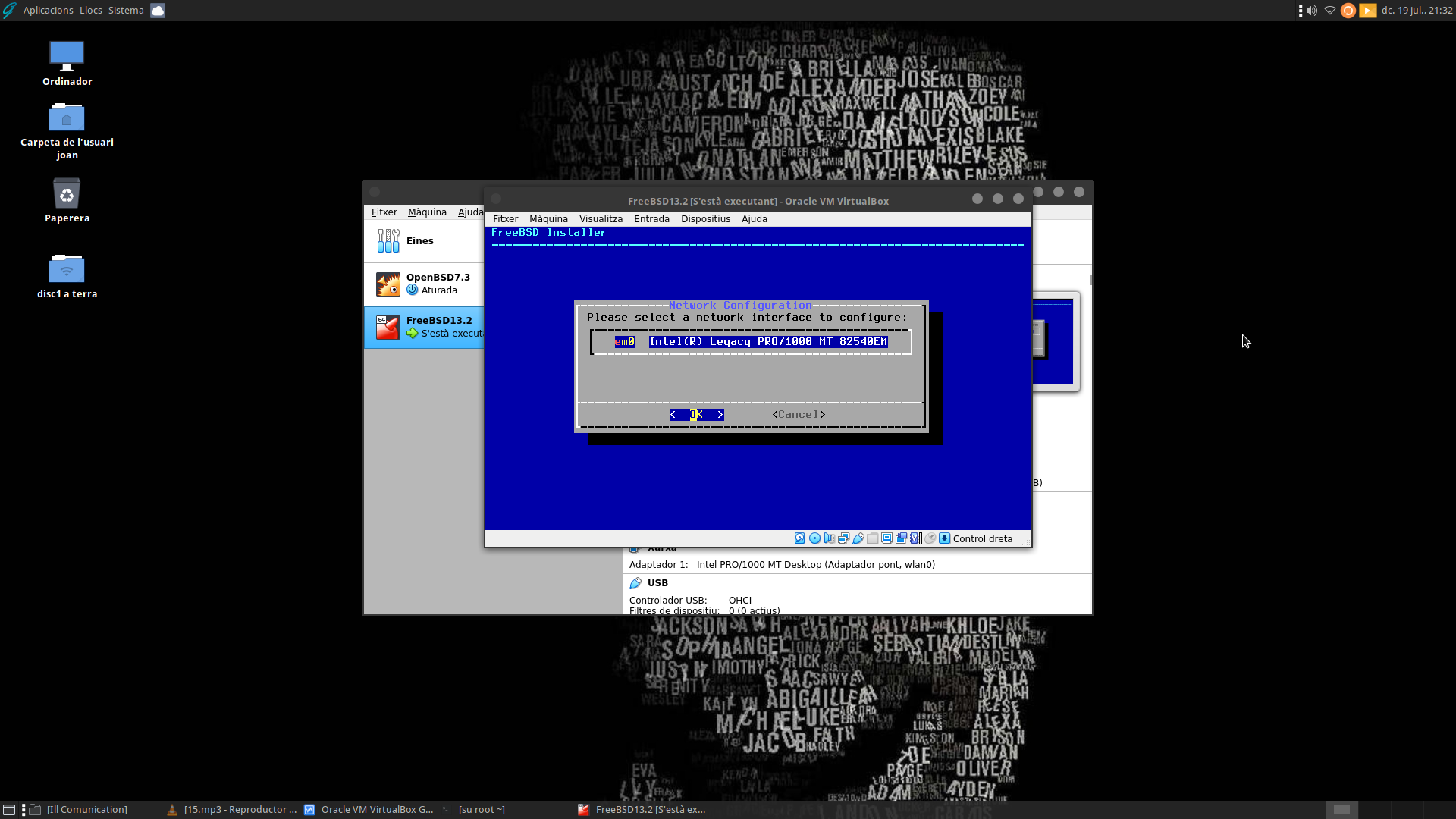Click the recording status icon

pyautogui.click(x=901, y=538)
